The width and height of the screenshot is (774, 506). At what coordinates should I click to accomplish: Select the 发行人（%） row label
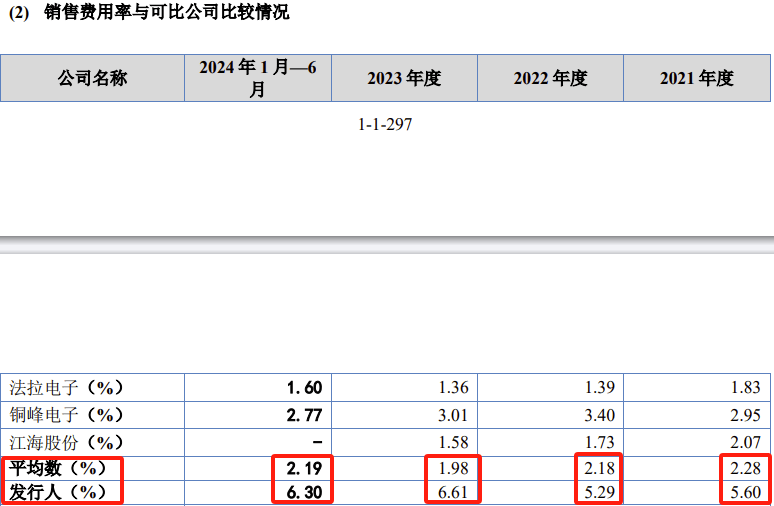click(x=57, y=492)
